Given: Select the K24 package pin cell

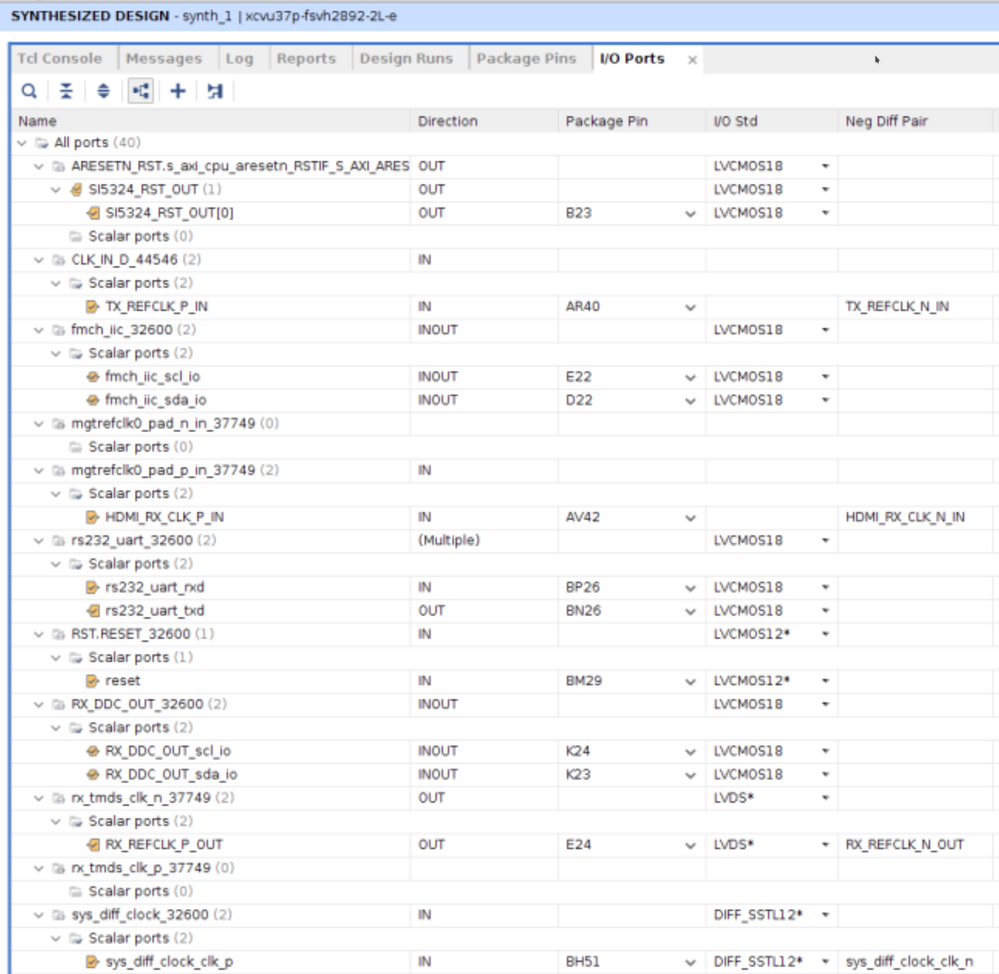Looking at the screenshot, I should click(x=632, y=751).
